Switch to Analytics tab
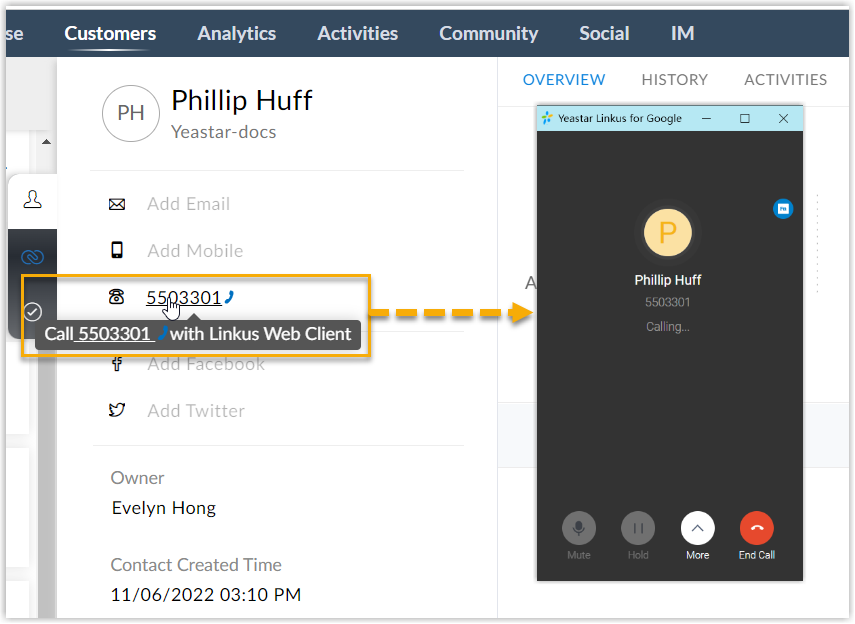Image resolution: width=855 pixels, height=624 pixels. [x=237, y=33]
